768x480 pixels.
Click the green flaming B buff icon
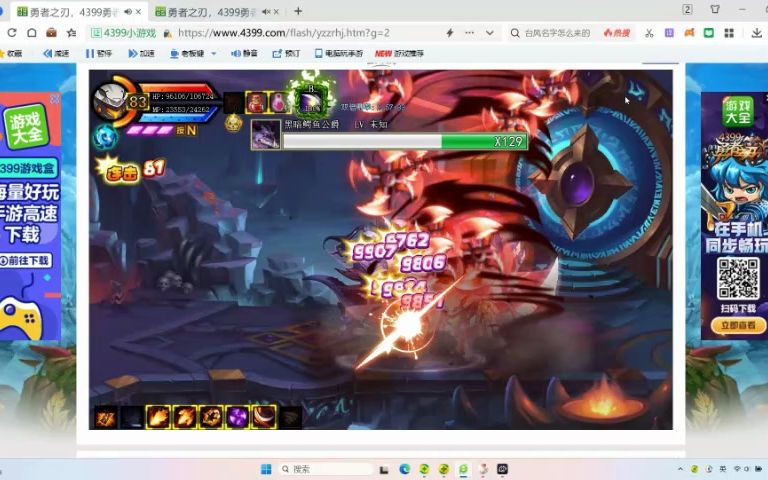[311, 98]
